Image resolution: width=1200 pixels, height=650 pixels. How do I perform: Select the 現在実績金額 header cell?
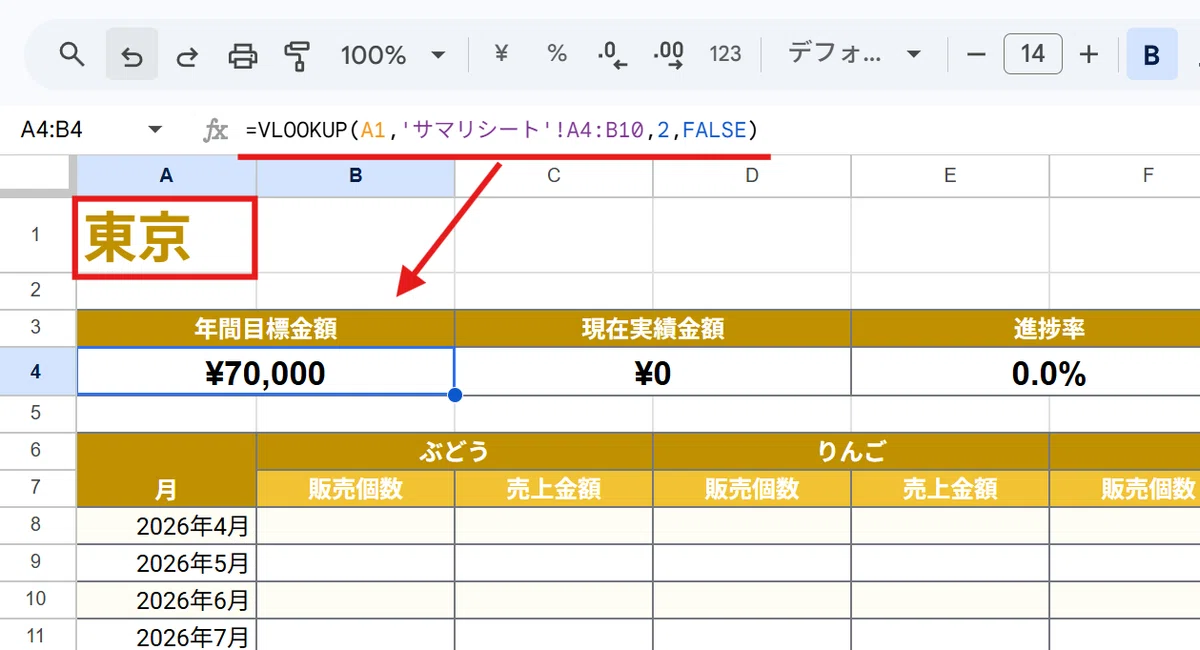[x=652, y=328]
